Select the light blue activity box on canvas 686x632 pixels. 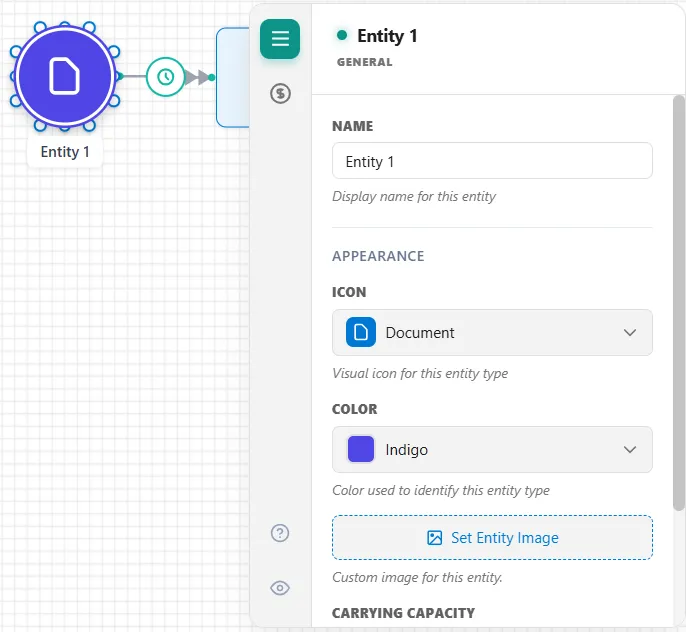(233, 77)
